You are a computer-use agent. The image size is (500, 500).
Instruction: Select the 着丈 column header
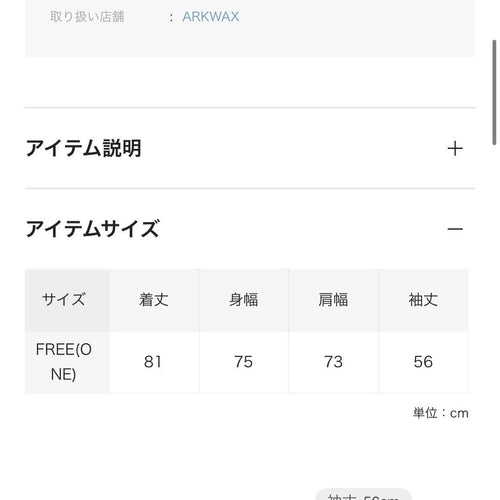tap(154, 300)
